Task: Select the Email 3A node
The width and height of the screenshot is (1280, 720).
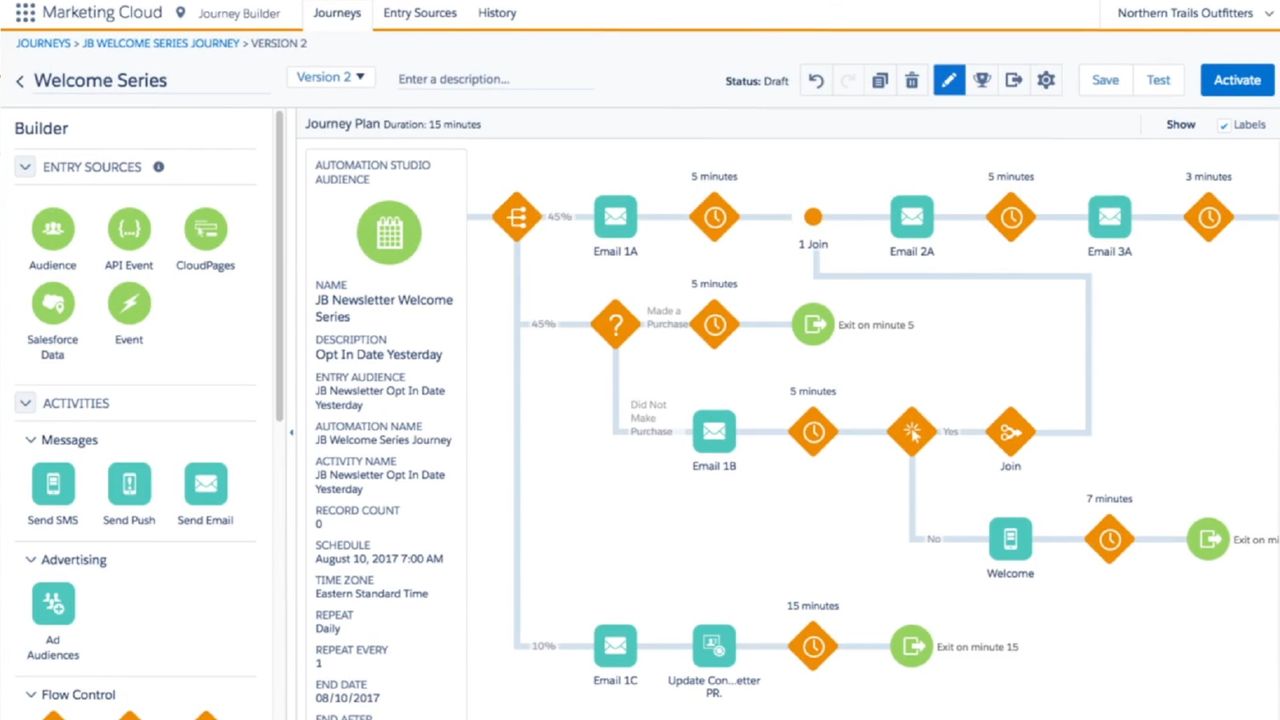Action: 1110,216
